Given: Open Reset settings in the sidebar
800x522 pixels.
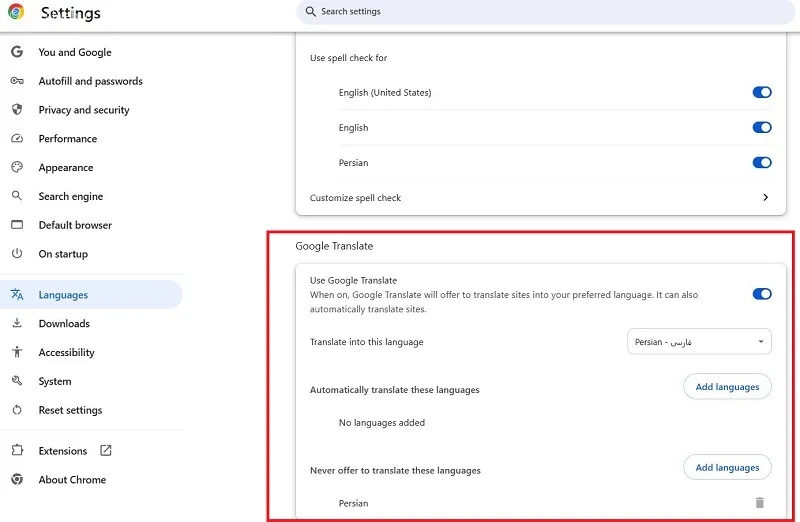Looking at the screenshot, I should pyautogui.click(x=70, y=410).
